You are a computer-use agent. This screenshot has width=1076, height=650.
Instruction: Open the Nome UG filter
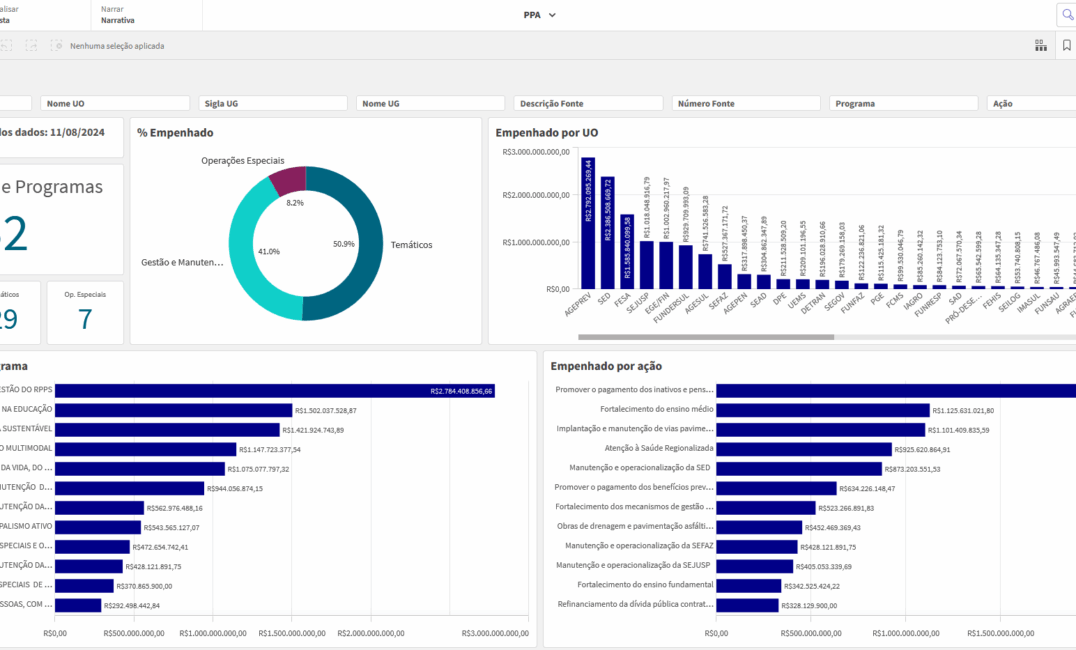(x=431, y=103)
